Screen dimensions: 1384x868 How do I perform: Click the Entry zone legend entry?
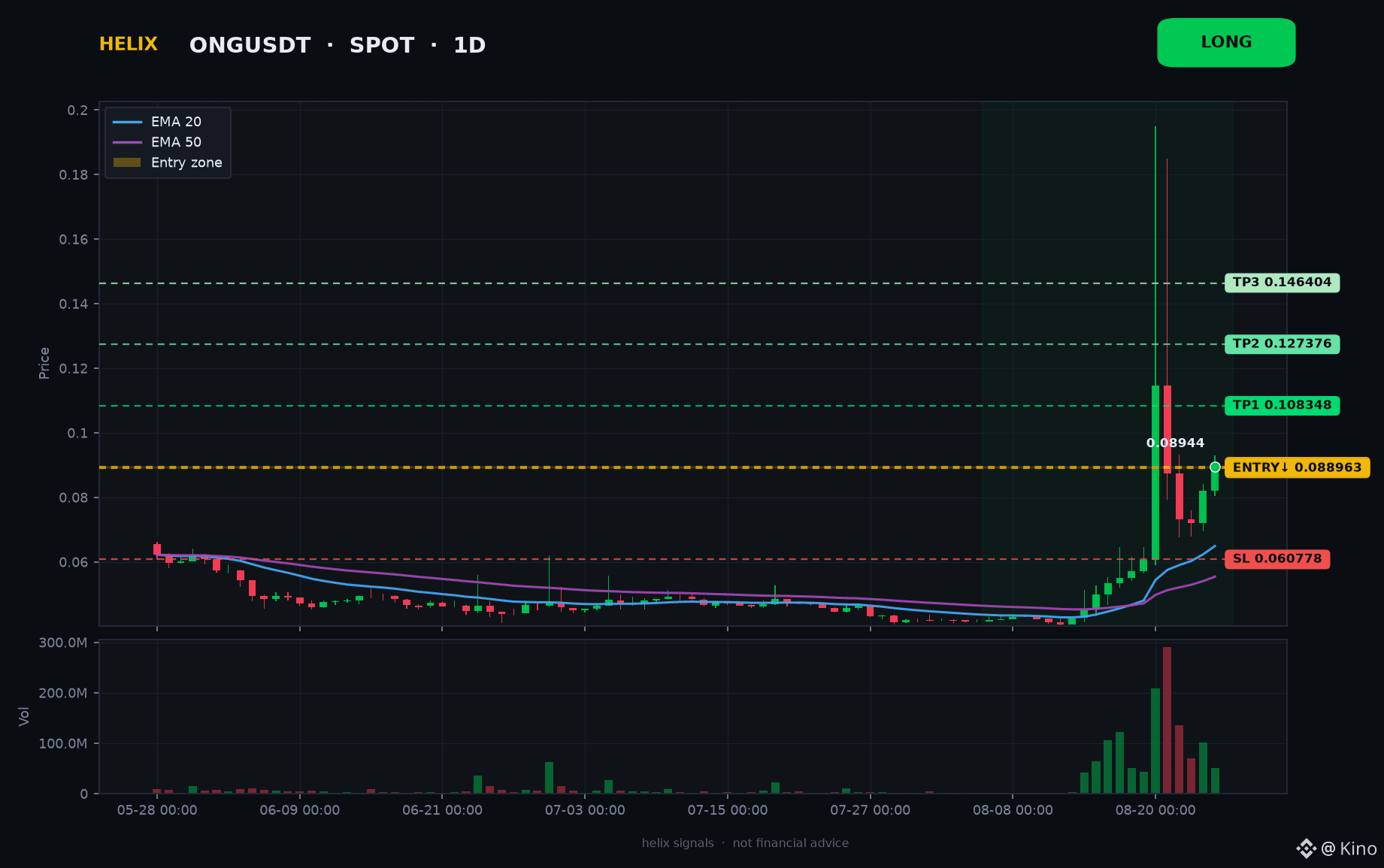(x=167, y=162)
